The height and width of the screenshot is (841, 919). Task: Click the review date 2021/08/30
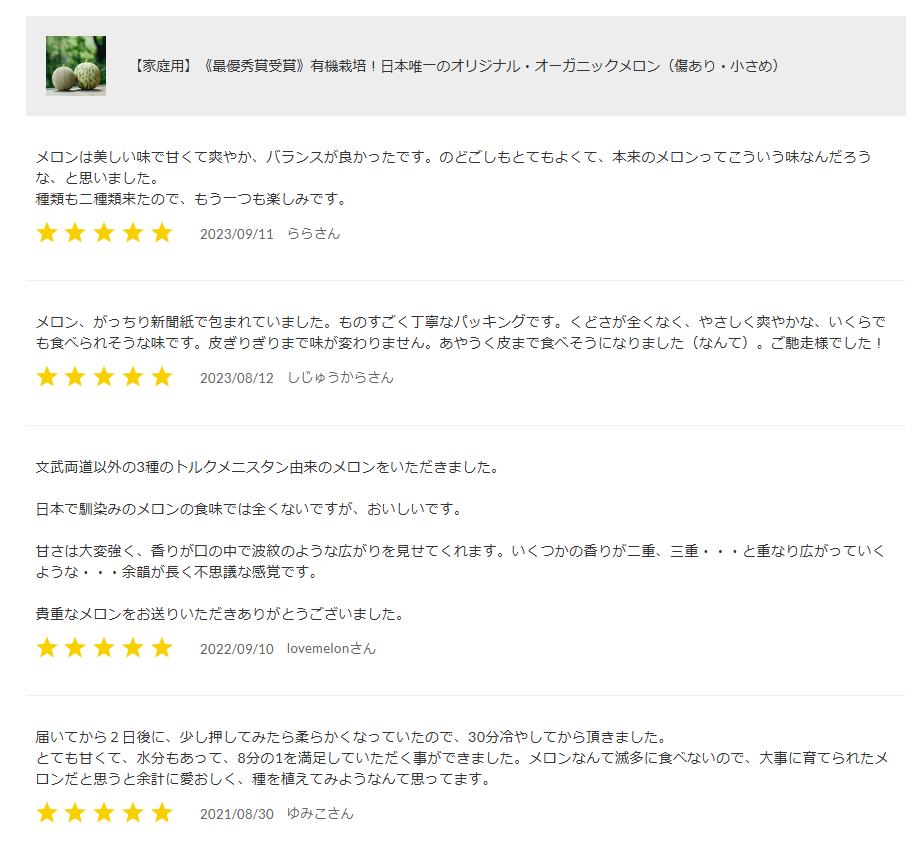click(236, 814)
